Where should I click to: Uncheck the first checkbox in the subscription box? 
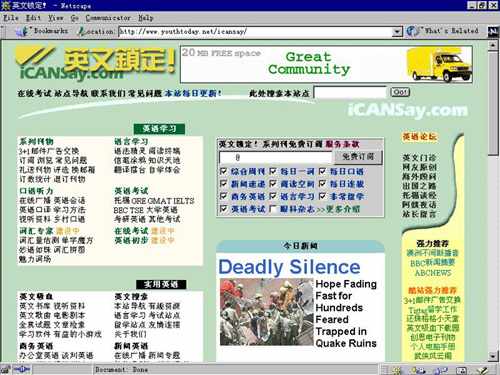point(224,171)
